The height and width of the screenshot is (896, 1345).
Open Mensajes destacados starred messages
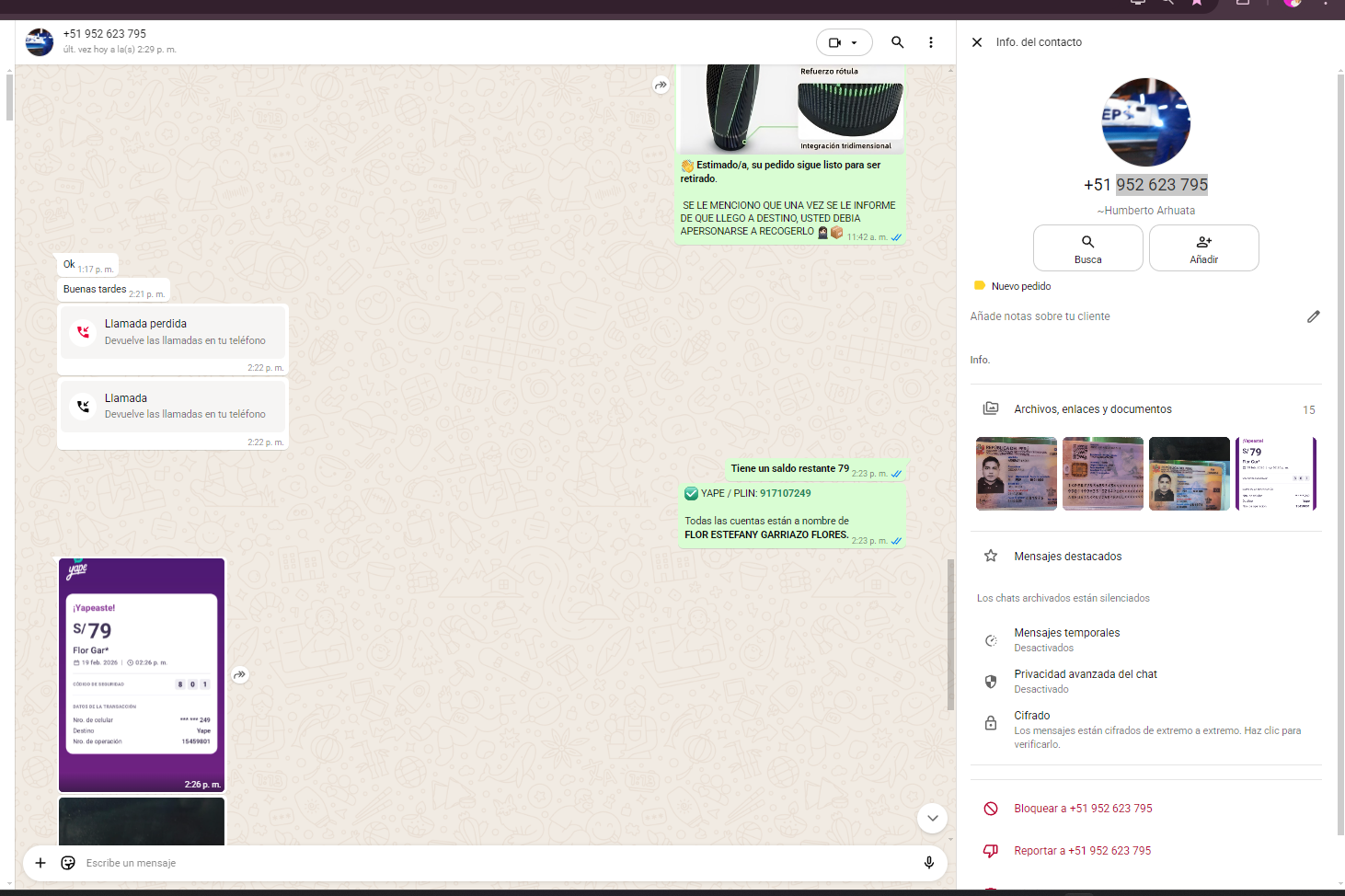tap(1067, 557)
